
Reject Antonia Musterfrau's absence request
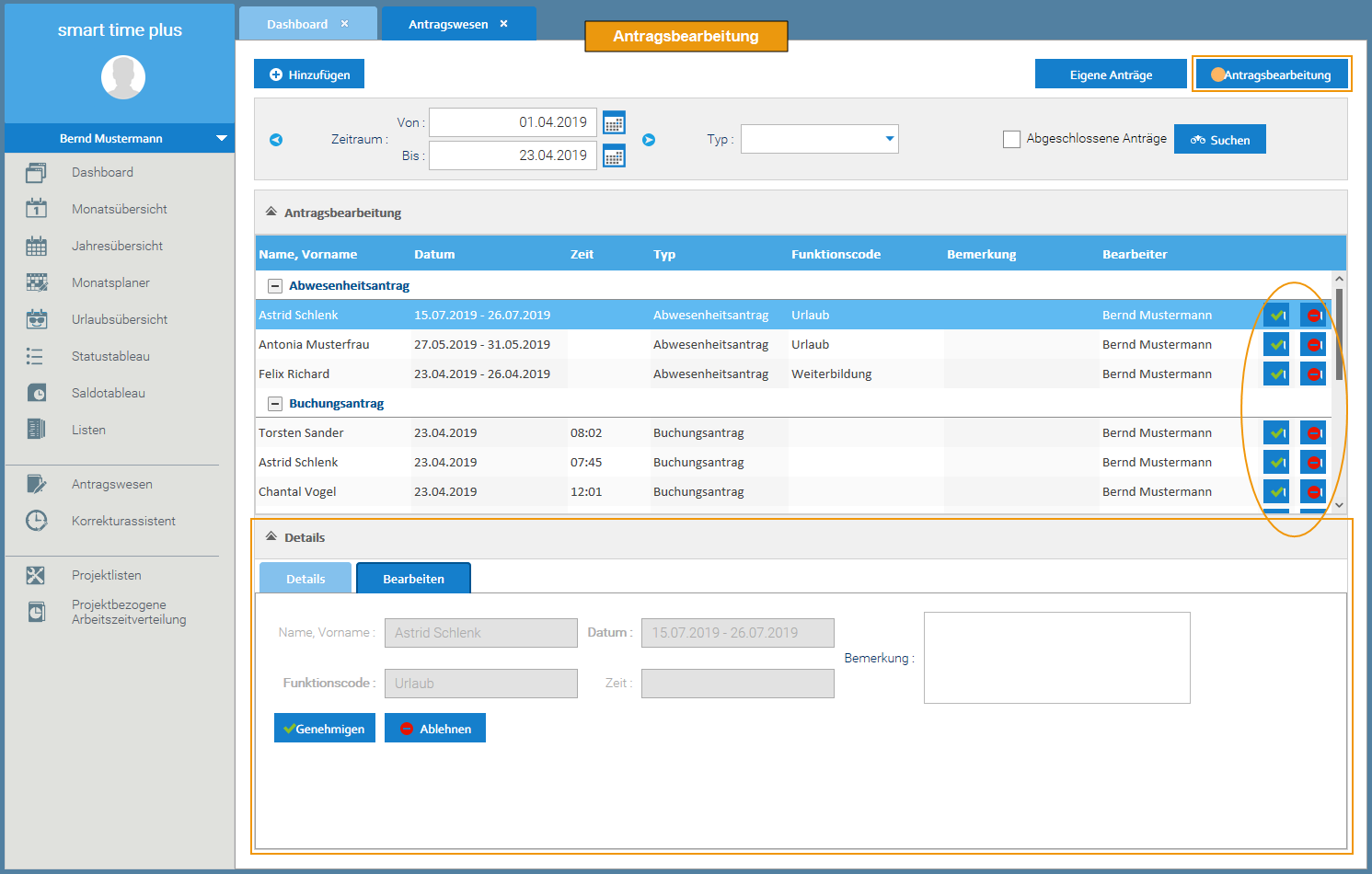point(1313,344)
